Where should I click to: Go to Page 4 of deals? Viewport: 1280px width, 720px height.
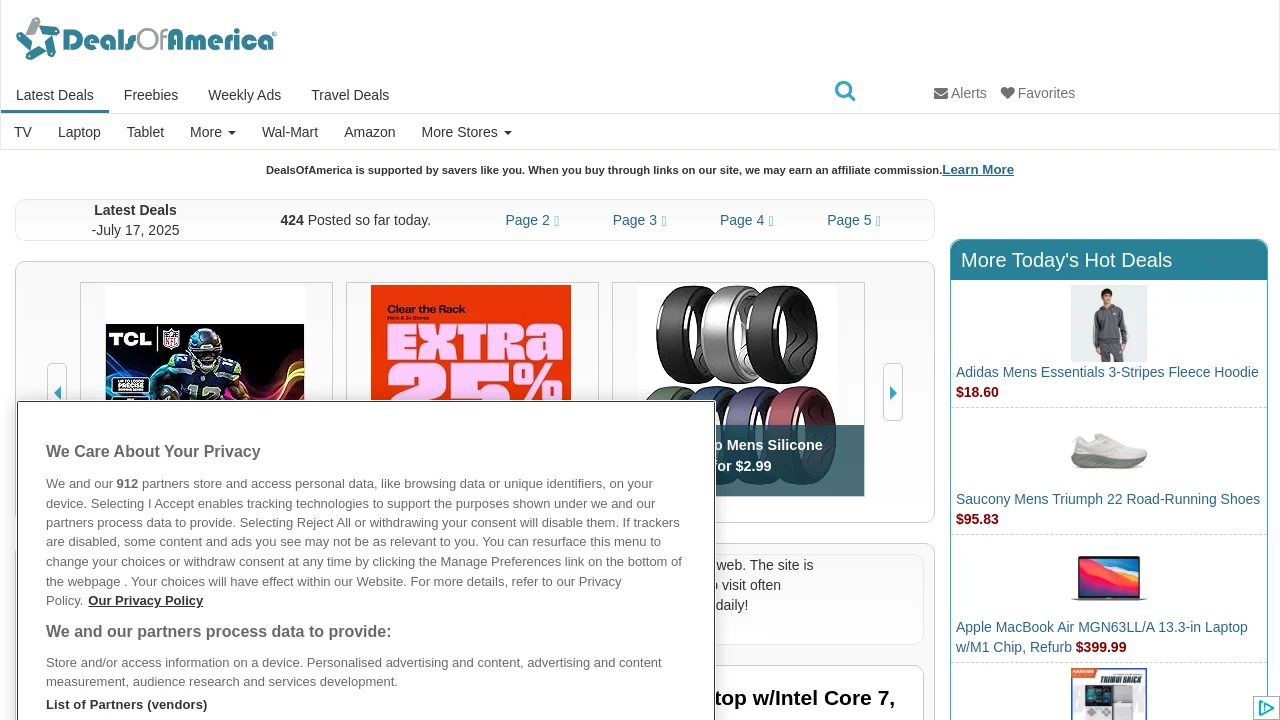point(746,220)
